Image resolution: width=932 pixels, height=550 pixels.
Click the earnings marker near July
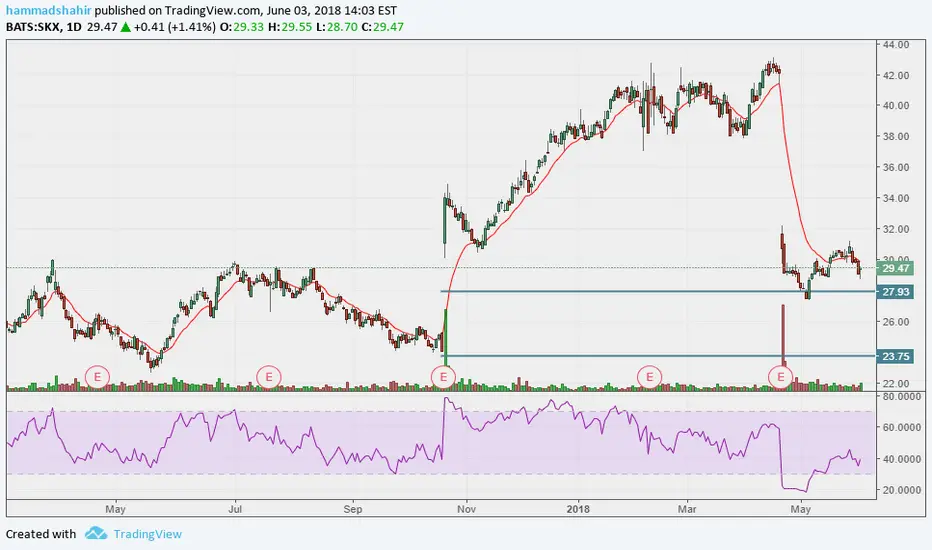click(269, 377)
